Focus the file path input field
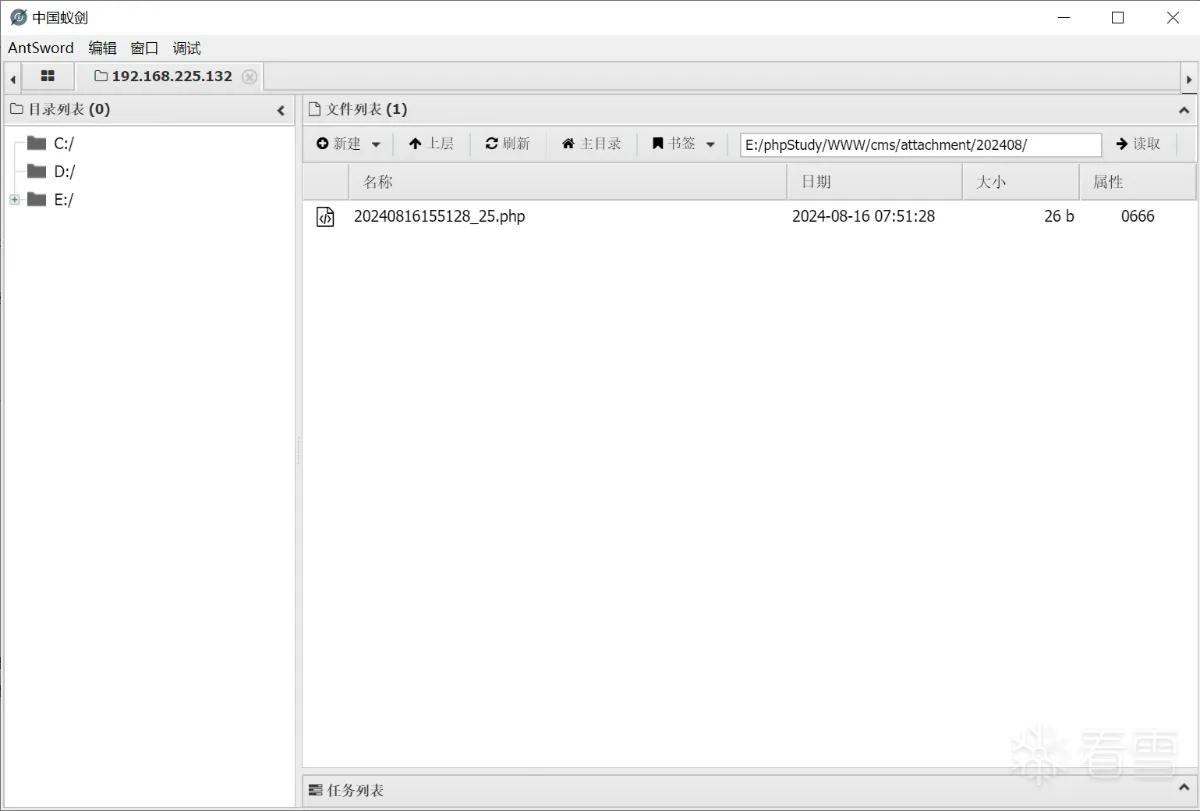 click(921, 145)
